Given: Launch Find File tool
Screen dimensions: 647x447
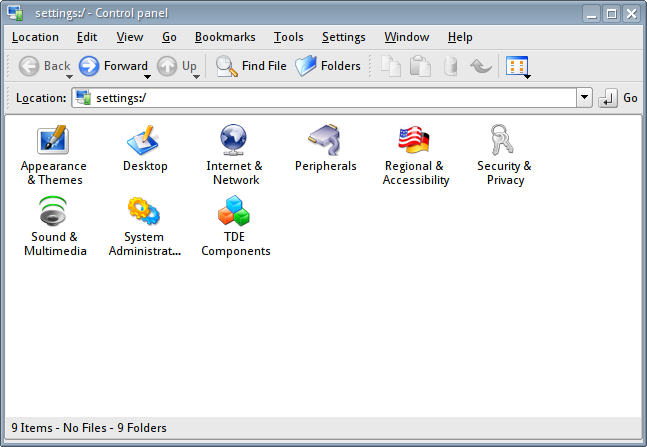Looking at the screenshot, I should click(251, 66).
